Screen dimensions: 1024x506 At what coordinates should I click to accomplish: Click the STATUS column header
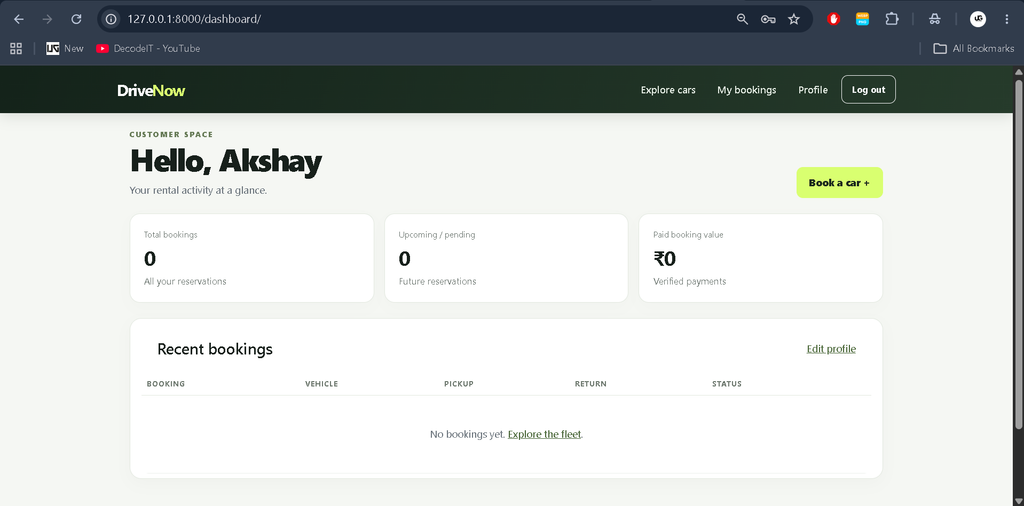point(727,384)
